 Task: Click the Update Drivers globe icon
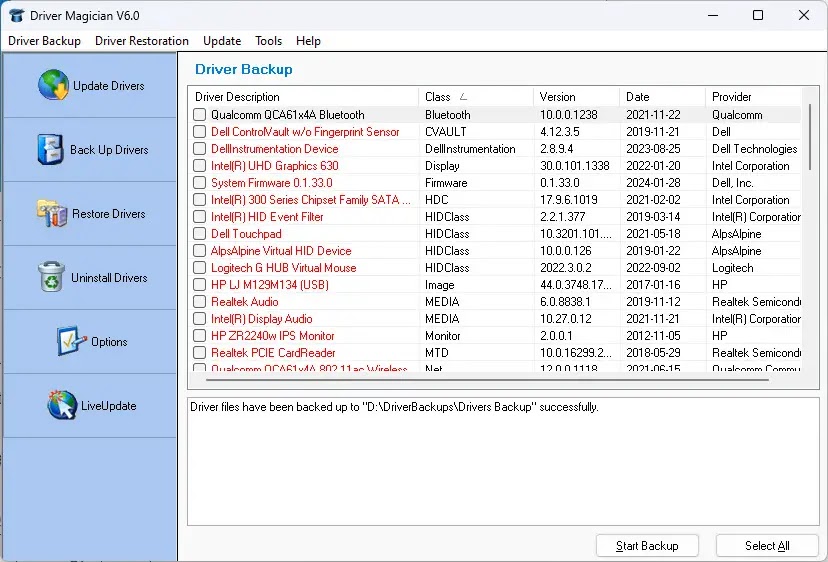53,85
